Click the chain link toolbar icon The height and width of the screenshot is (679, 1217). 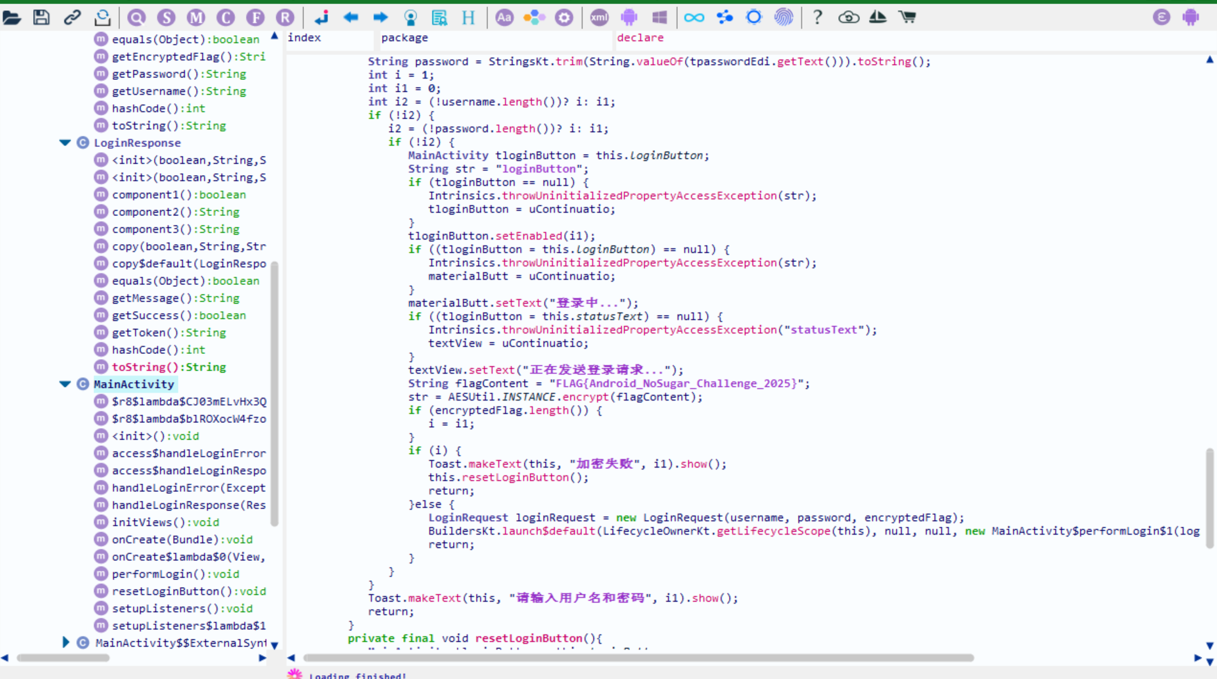click(x=72, y=17)
